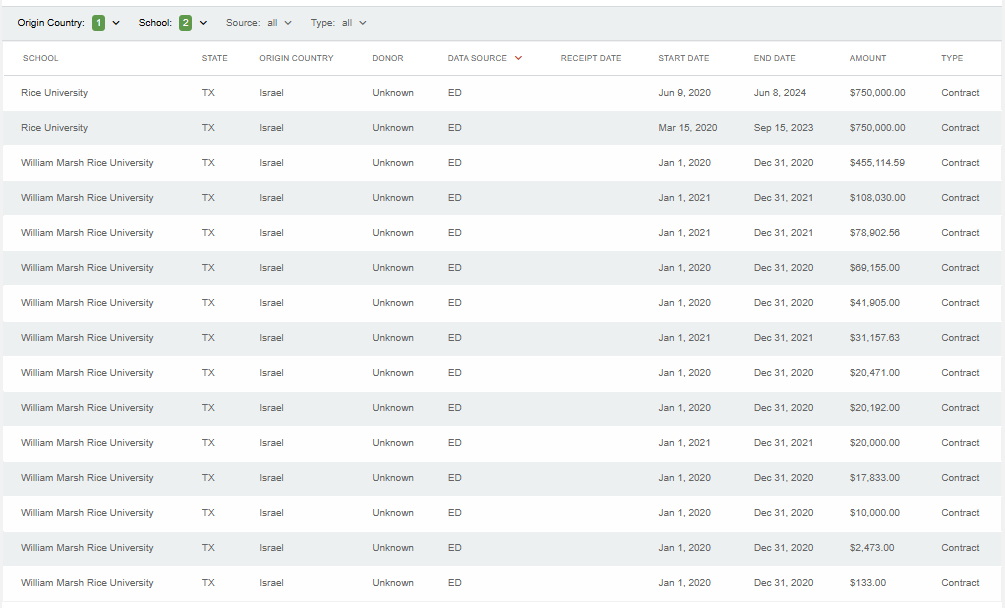Click Contract type in the $20,192.00 row

coord(960,408)
